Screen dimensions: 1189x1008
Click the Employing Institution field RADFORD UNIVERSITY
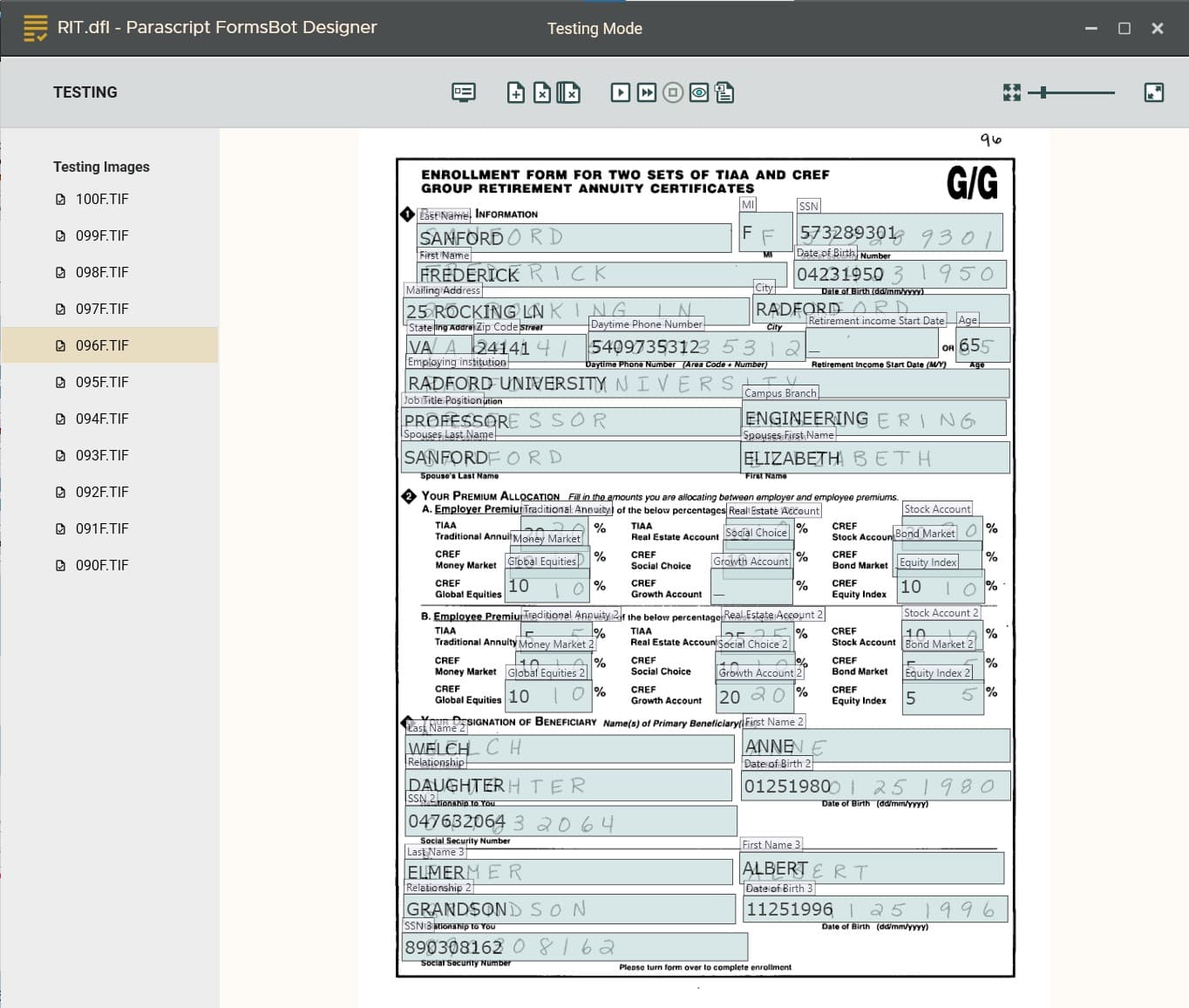click(708, 384)
